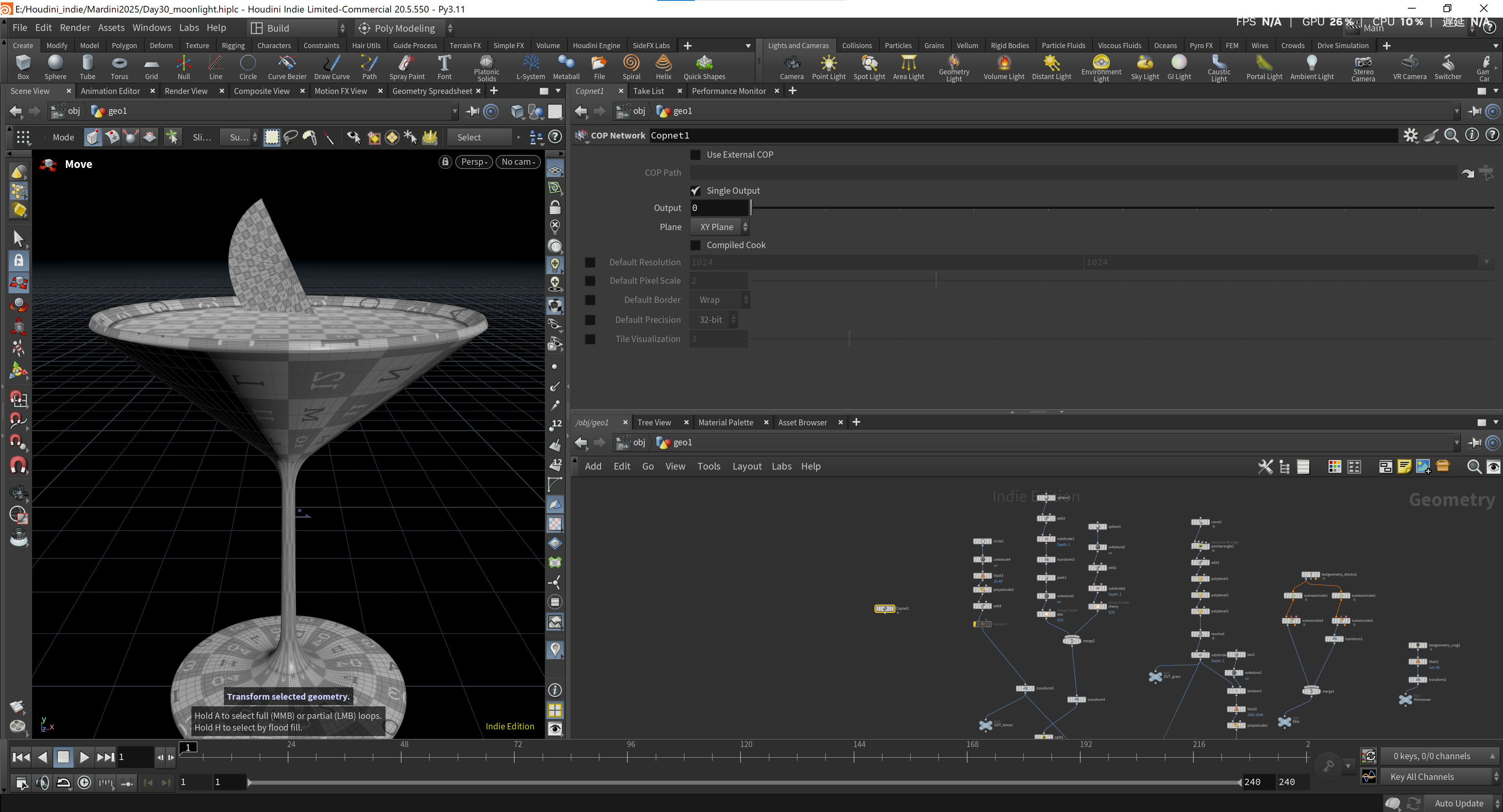Screen dimensions: 1503x812
Task: Click the Spiral shelf tool
Action: click(x=631, y=67)
